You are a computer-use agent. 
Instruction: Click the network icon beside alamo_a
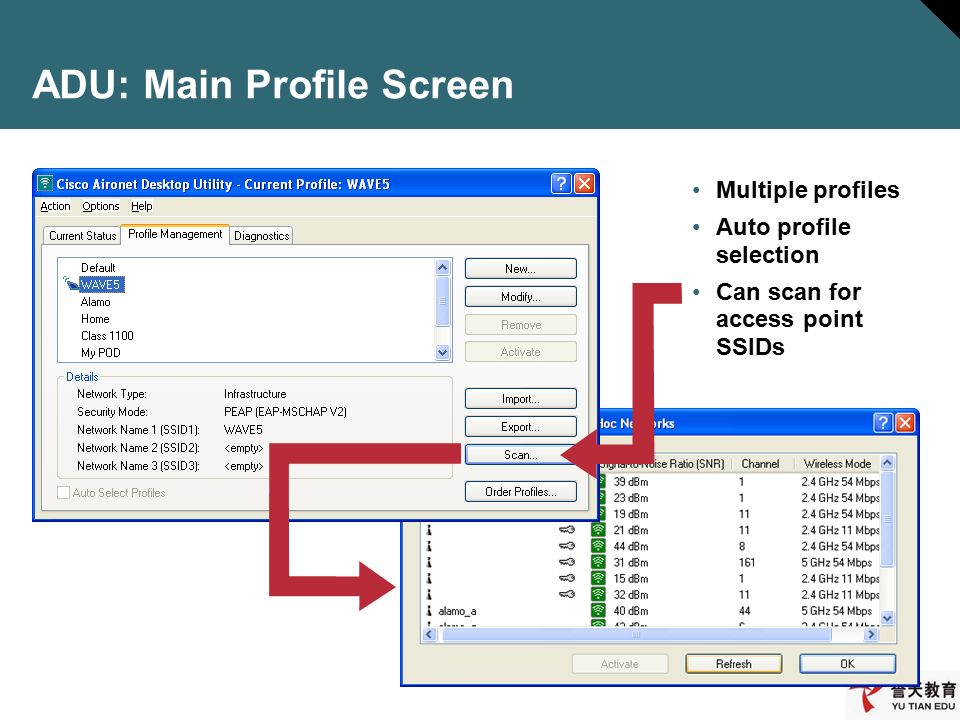(x=429, y=610)
